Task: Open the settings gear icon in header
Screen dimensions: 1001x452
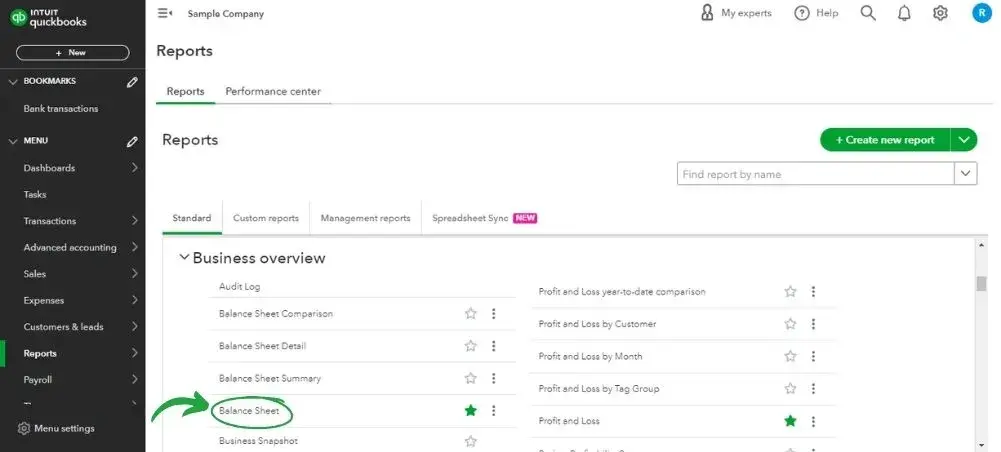Action: coord(940,13)
